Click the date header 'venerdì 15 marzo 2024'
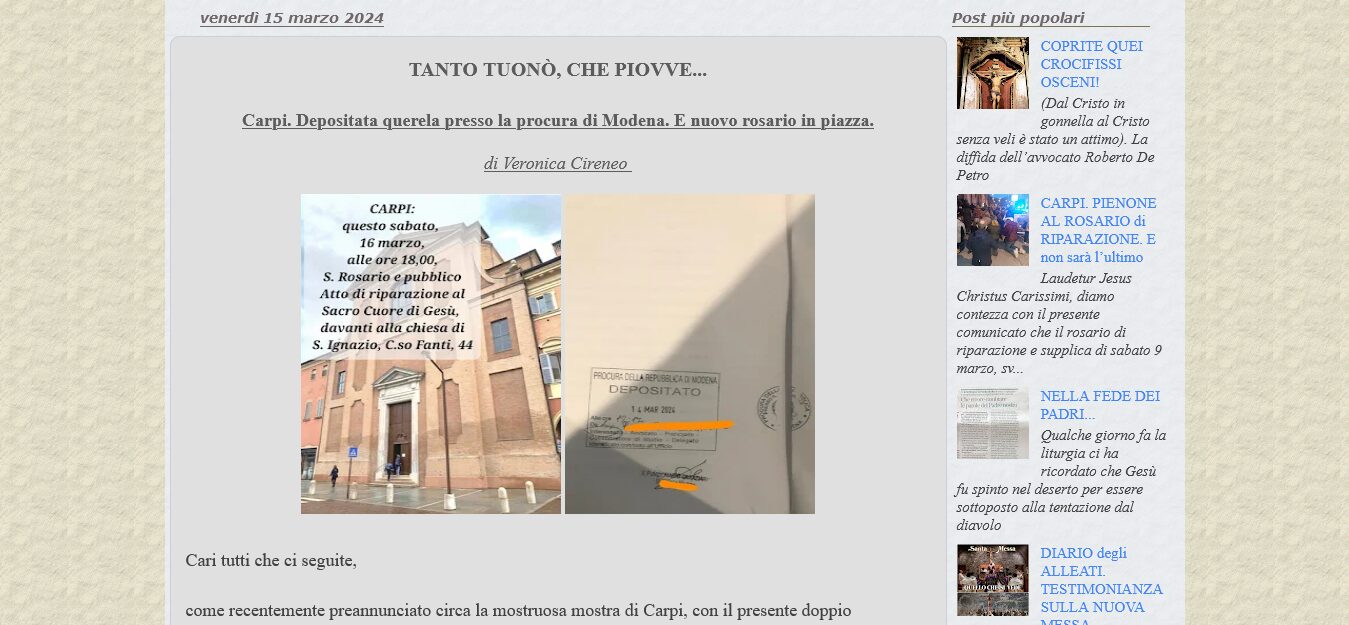Screen dimensions: 1349x625 tap(292, 18)
